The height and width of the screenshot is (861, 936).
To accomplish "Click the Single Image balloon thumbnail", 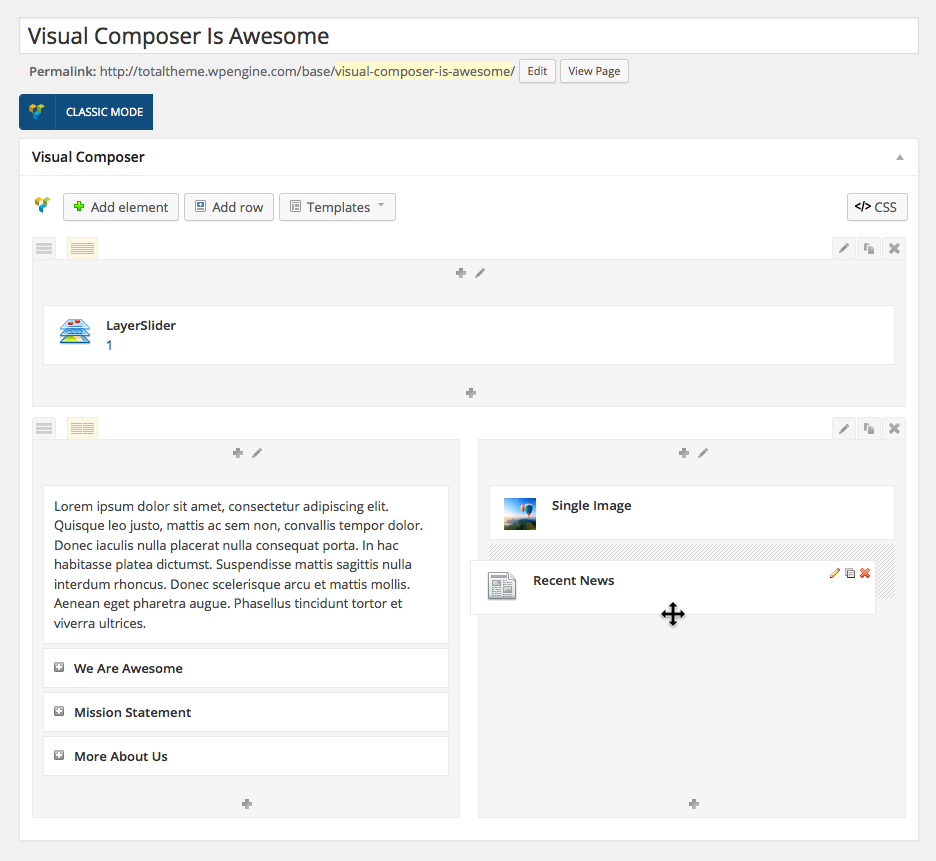I will pyautogui.click(x=520, y=514).
